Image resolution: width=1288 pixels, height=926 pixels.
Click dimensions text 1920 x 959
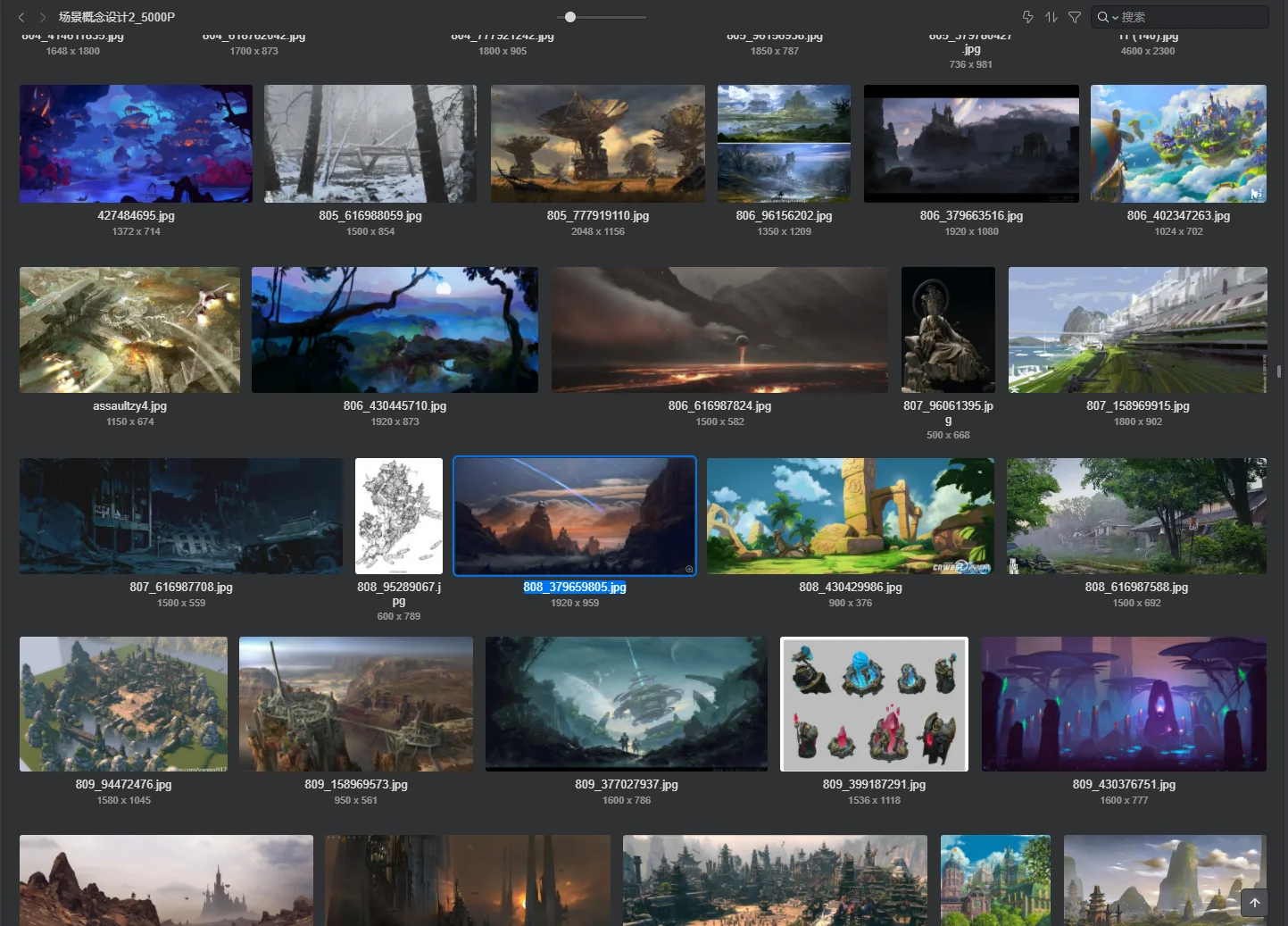pos(575,603)
